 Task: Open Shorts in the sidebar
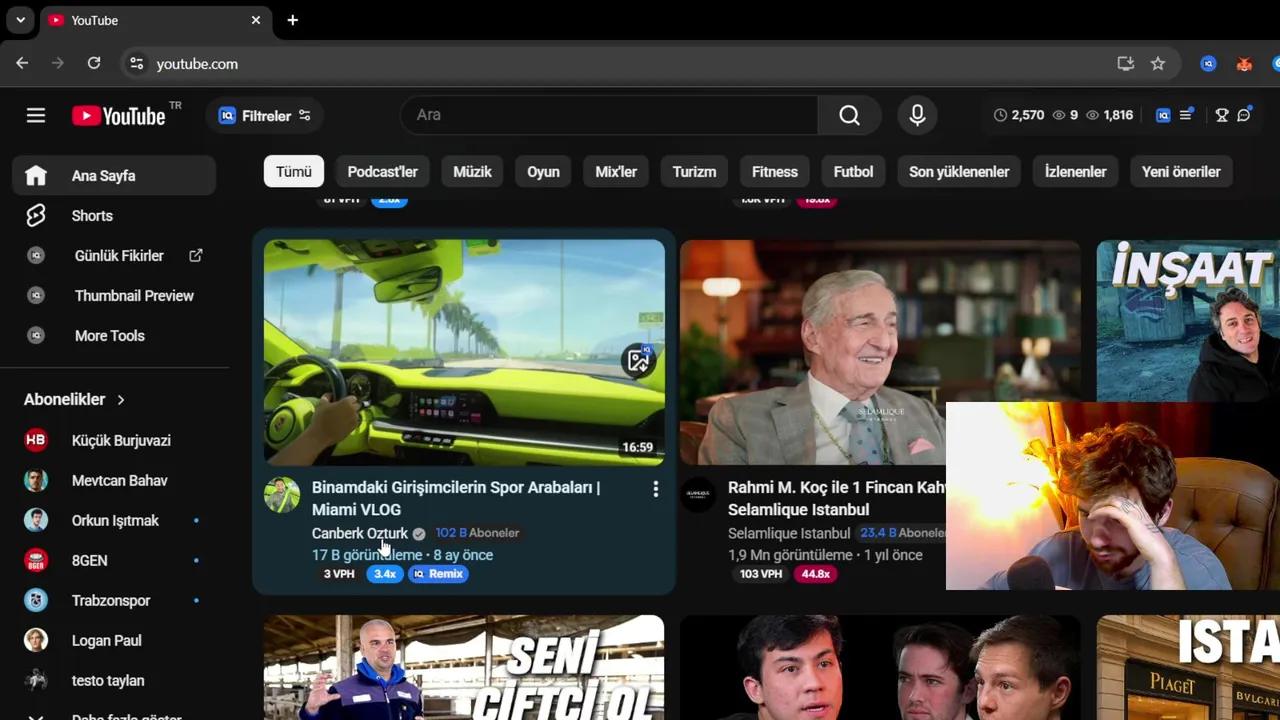[x=114, y=216]
